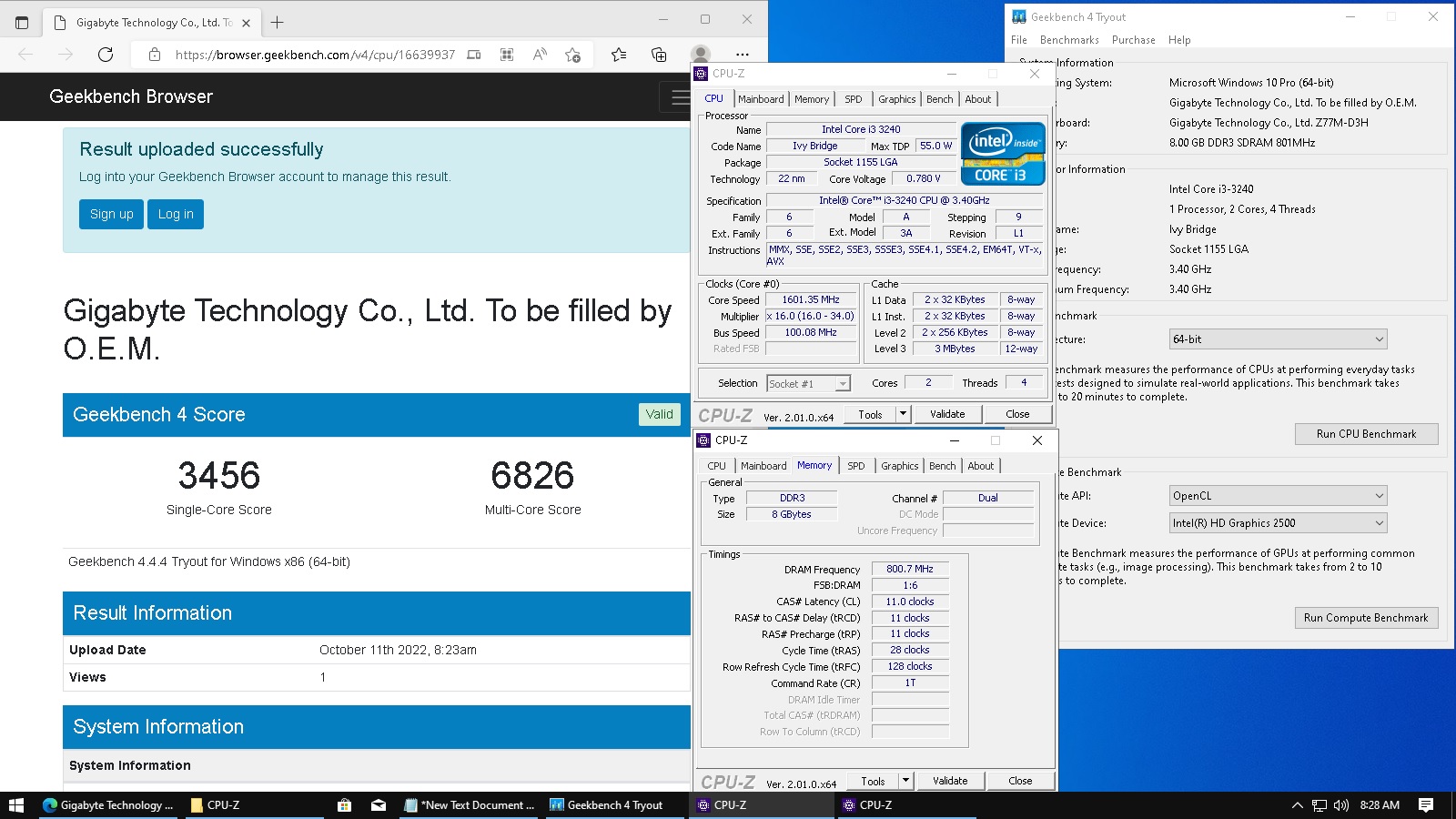
Task: Open Help menu in Geekbench
Action: point(1179,40)
